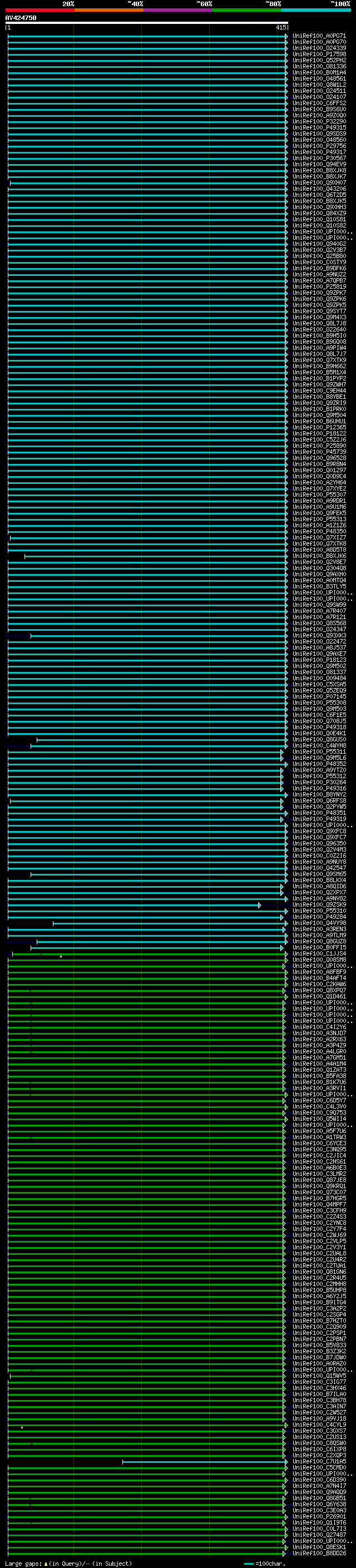Click the UniRef100_Q93XK3 label
356x1568 pixels.
(319, 635)
